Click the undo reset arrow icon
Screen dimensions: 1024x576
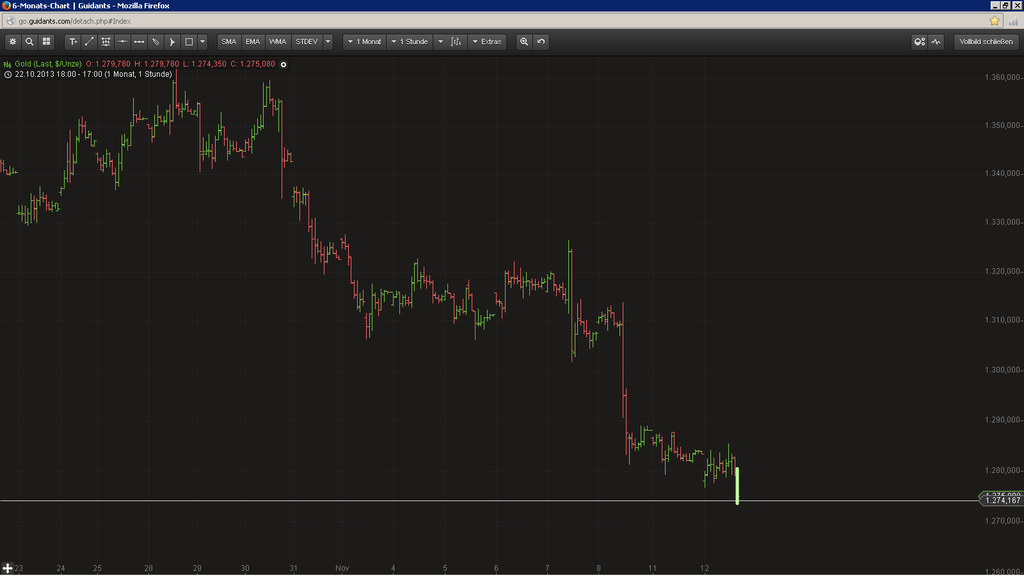(541, 42)
